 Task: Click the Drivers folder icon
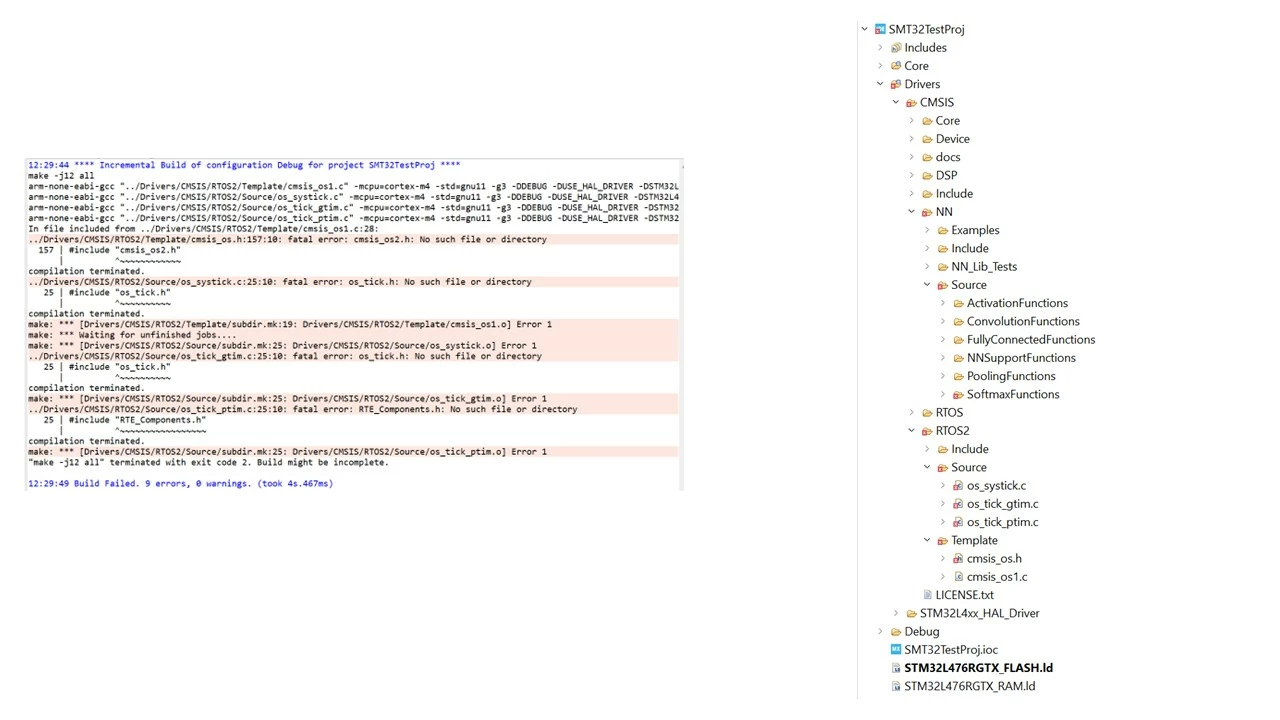point(896,84)
